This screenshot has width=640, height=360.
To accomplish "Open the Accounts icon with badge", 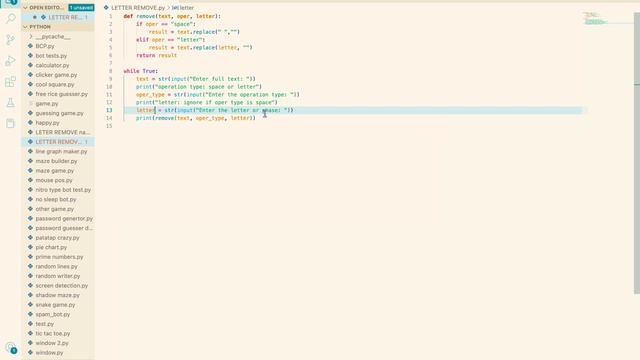I will (x=11, y=348).
